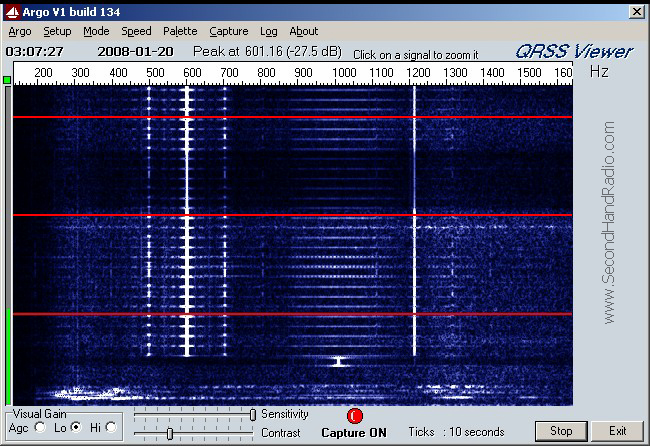Click the QRSS Viewer logo

point(574,52)
